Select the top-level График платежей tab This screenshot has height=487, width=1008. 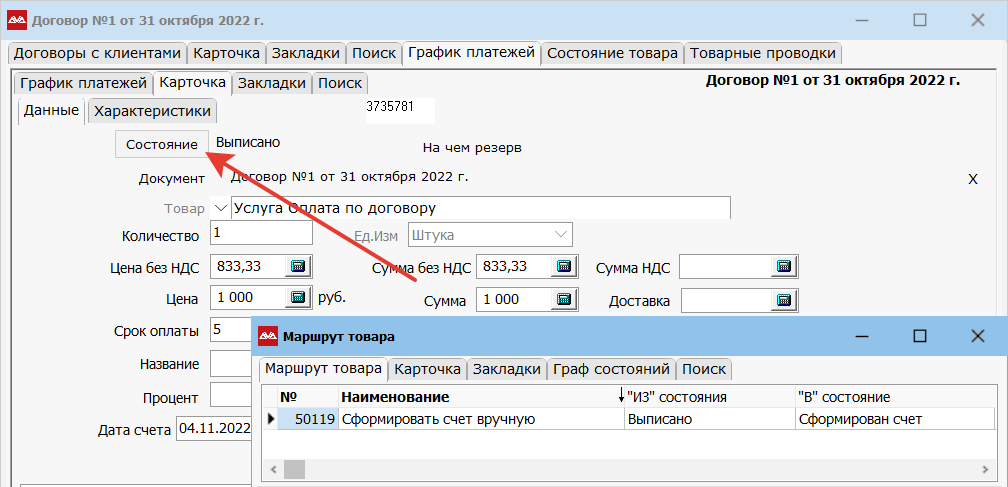(x=472, y=52)
